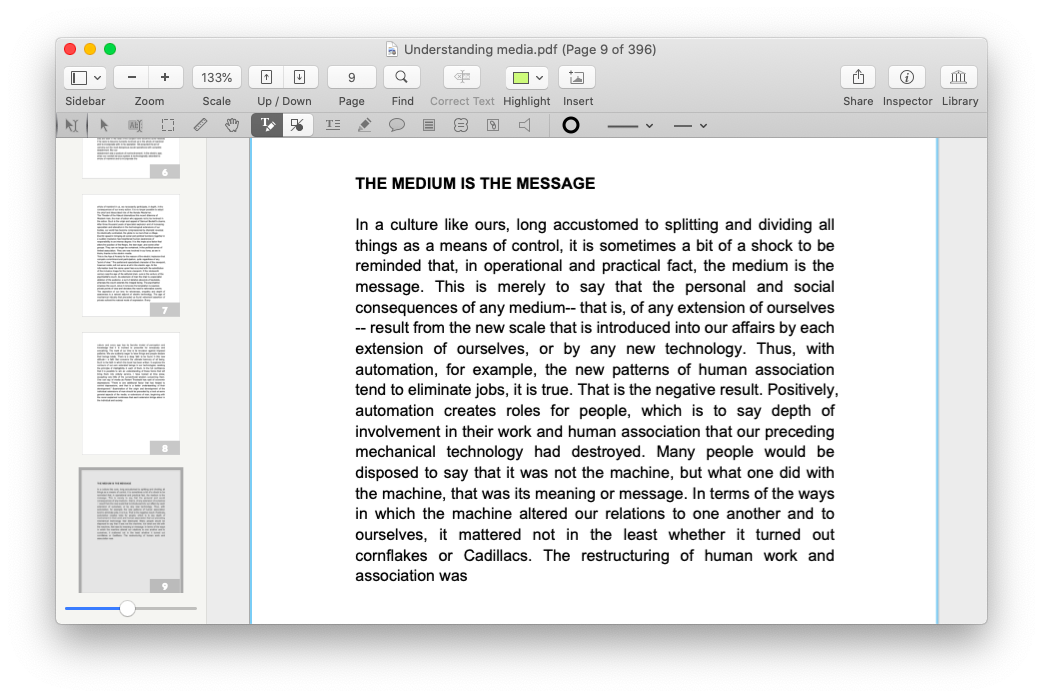1043x698 pixels.
Task: Click the page number field showing 9
Action: pyautogui.click(x=351, y=78)
